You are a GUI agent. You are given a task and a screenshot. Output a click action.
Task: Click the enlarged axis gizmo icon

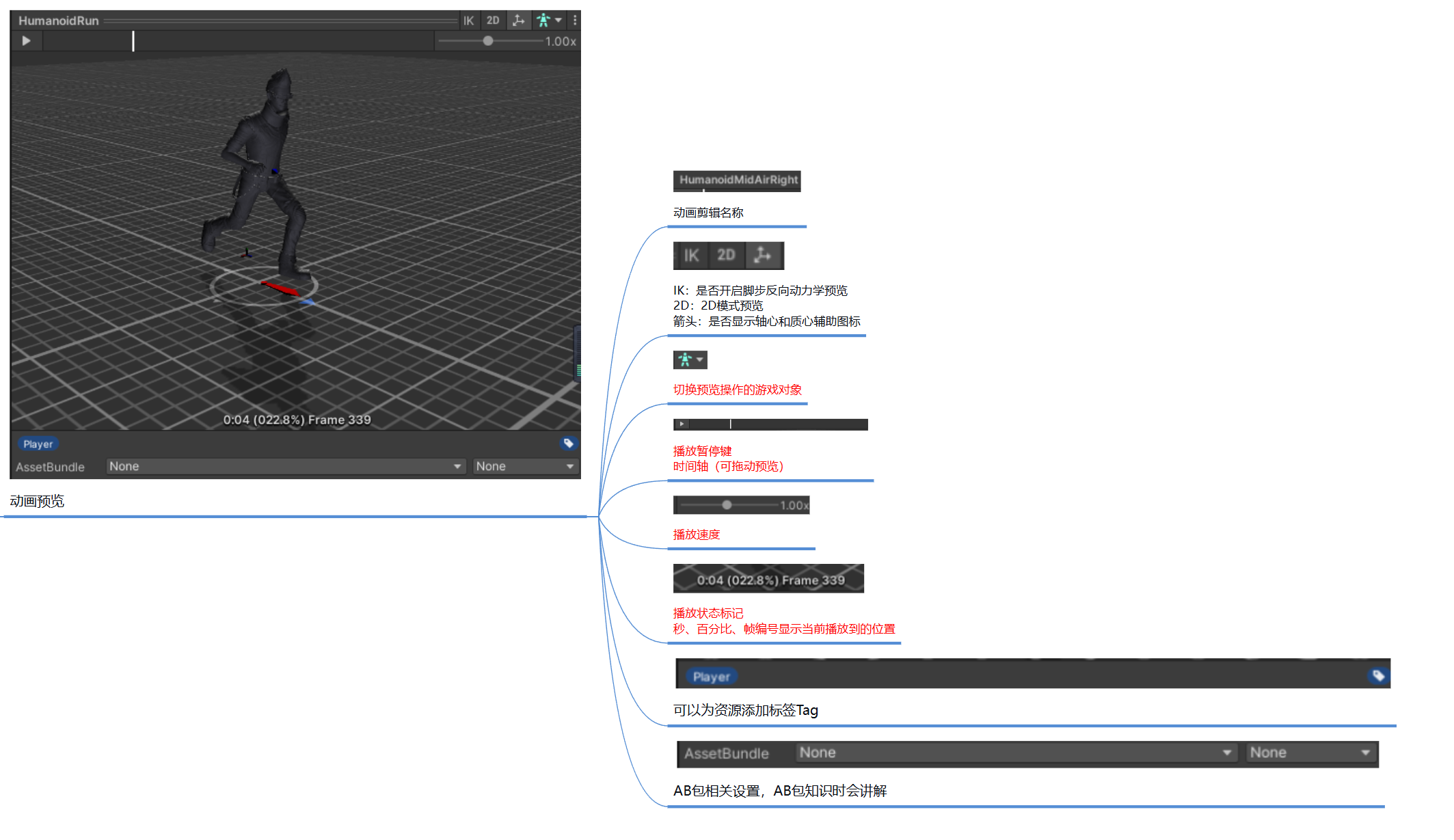click(763, 256)
